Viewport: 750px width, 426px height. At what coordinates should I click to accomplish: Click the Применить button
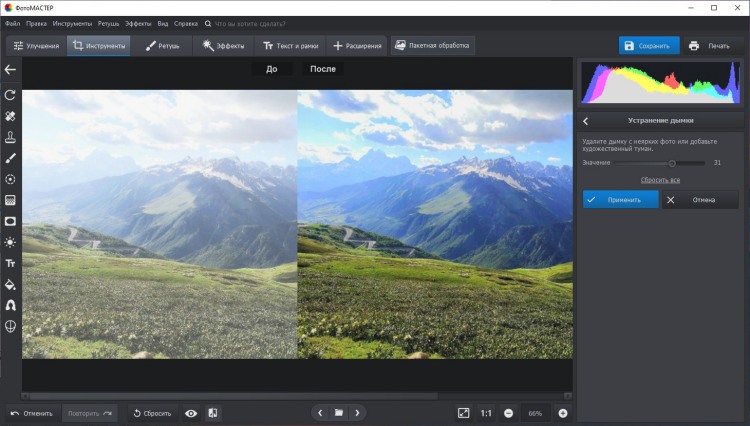620,199
